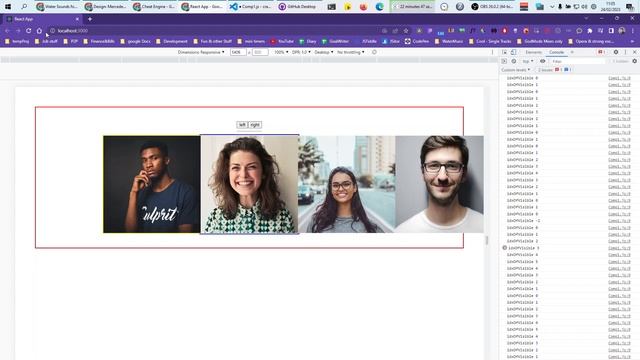Viewport: 640px width, 360px height.
Task: Open Windows taskbar search
Action: click(24, 7)
